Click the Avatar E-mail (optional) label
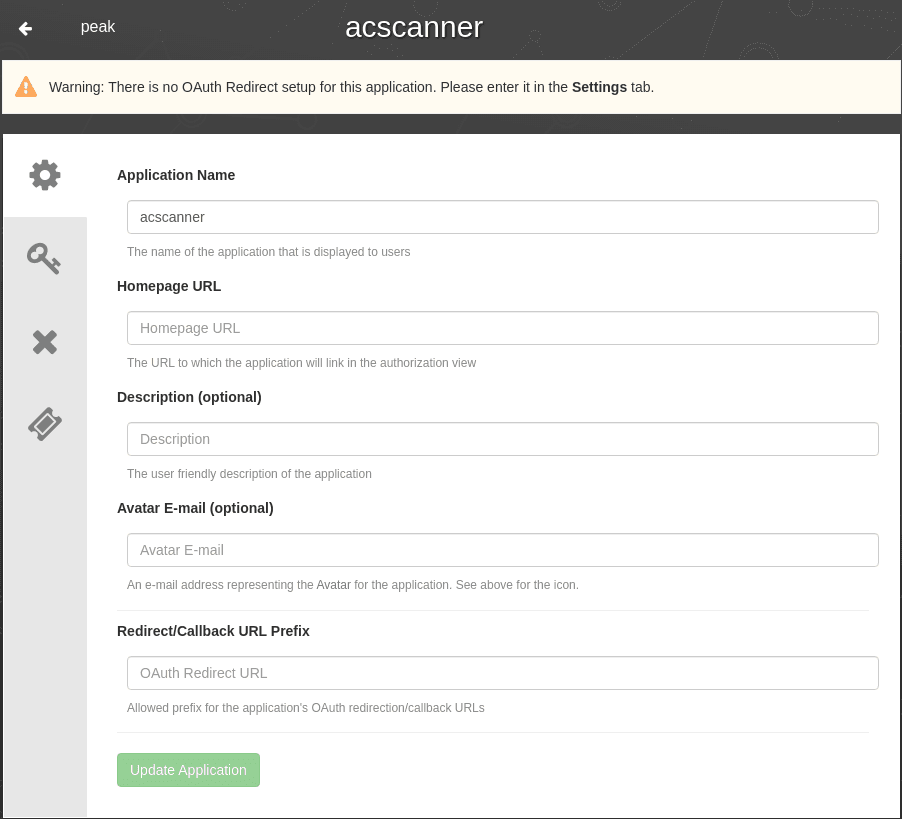 195,508
